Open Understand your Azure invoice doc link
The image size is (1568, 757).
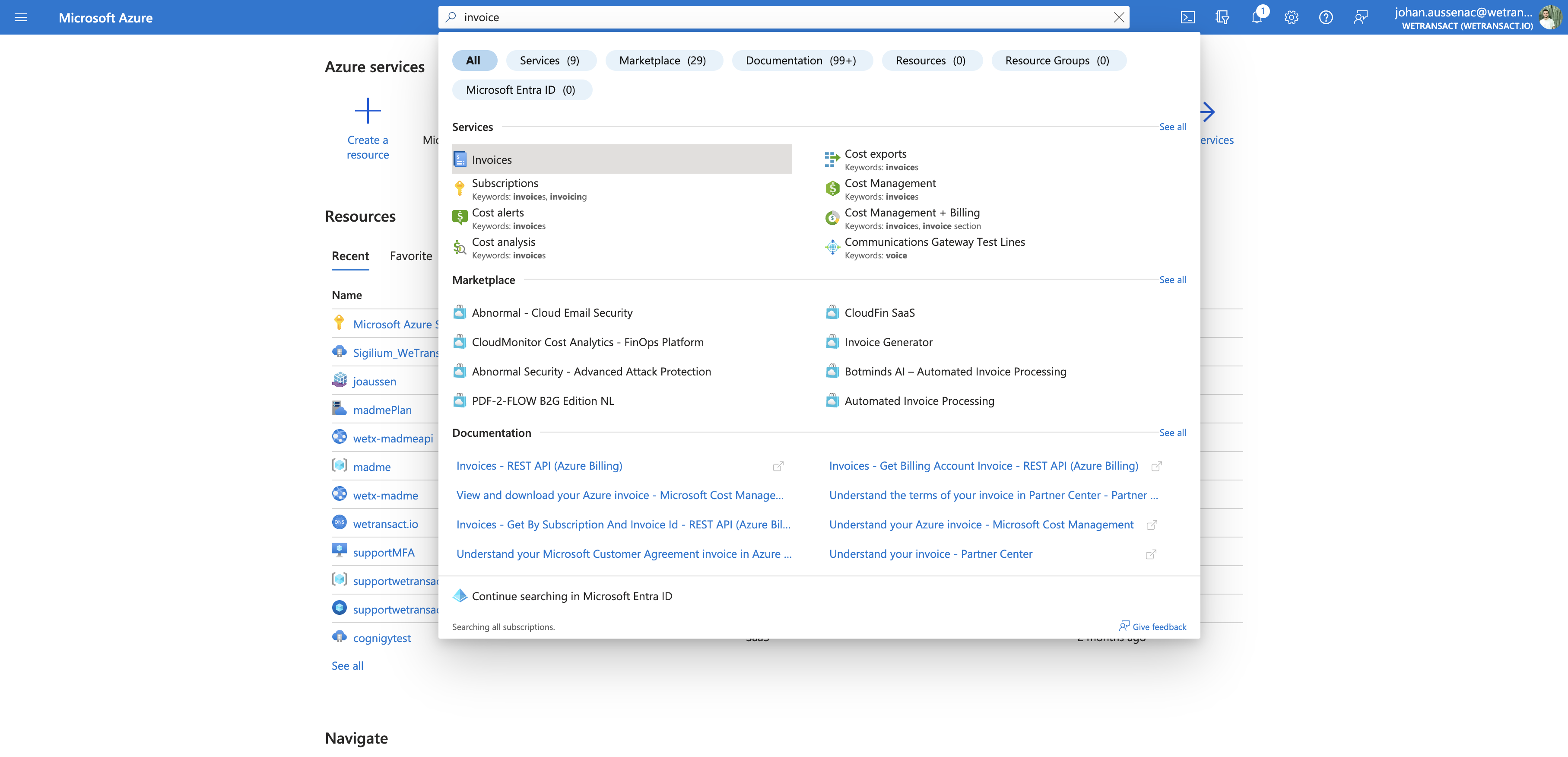981,525
